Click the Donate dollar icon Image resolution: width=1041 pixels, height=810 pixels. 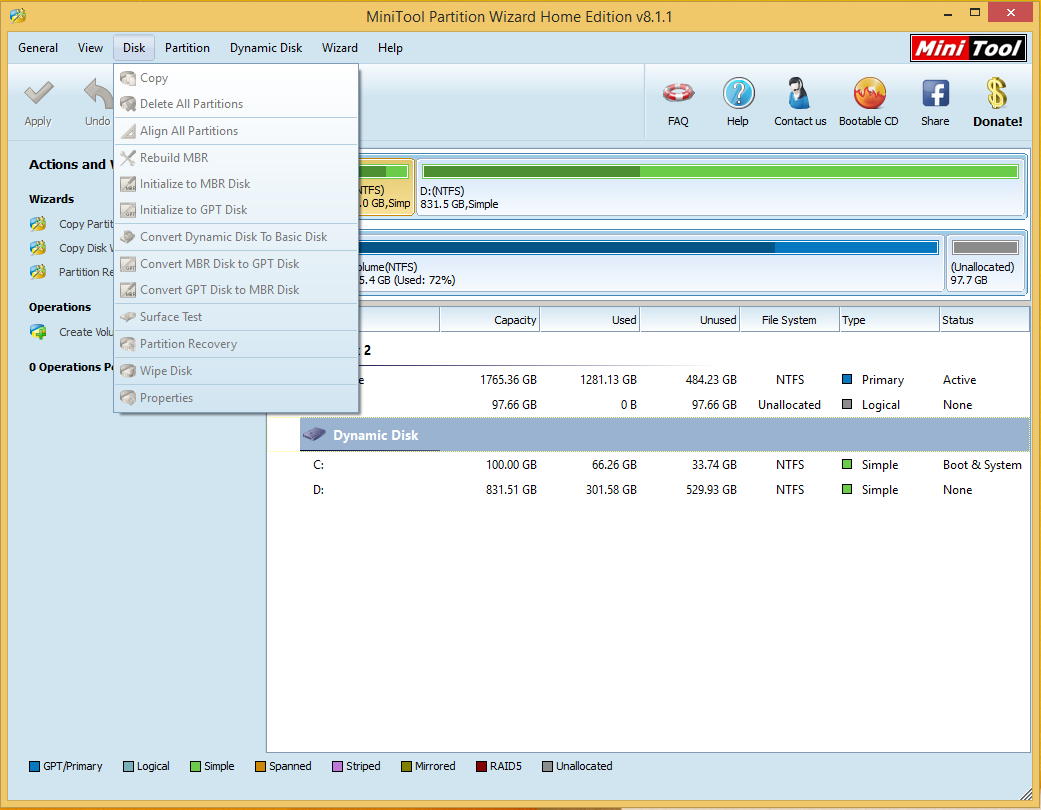click(997, 93)
